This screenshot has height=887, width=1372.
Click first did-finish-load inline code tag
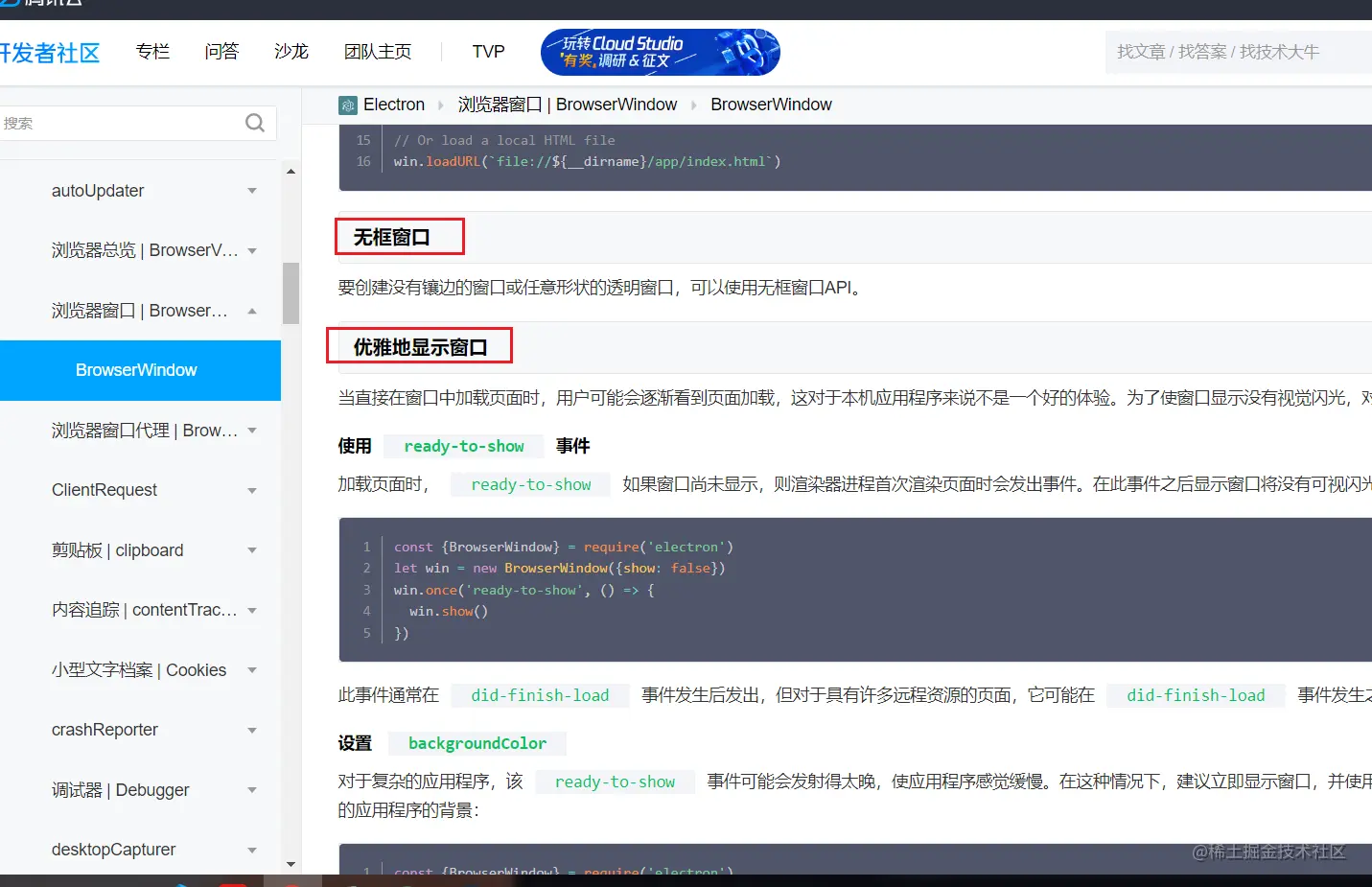[x=540, y=695]
